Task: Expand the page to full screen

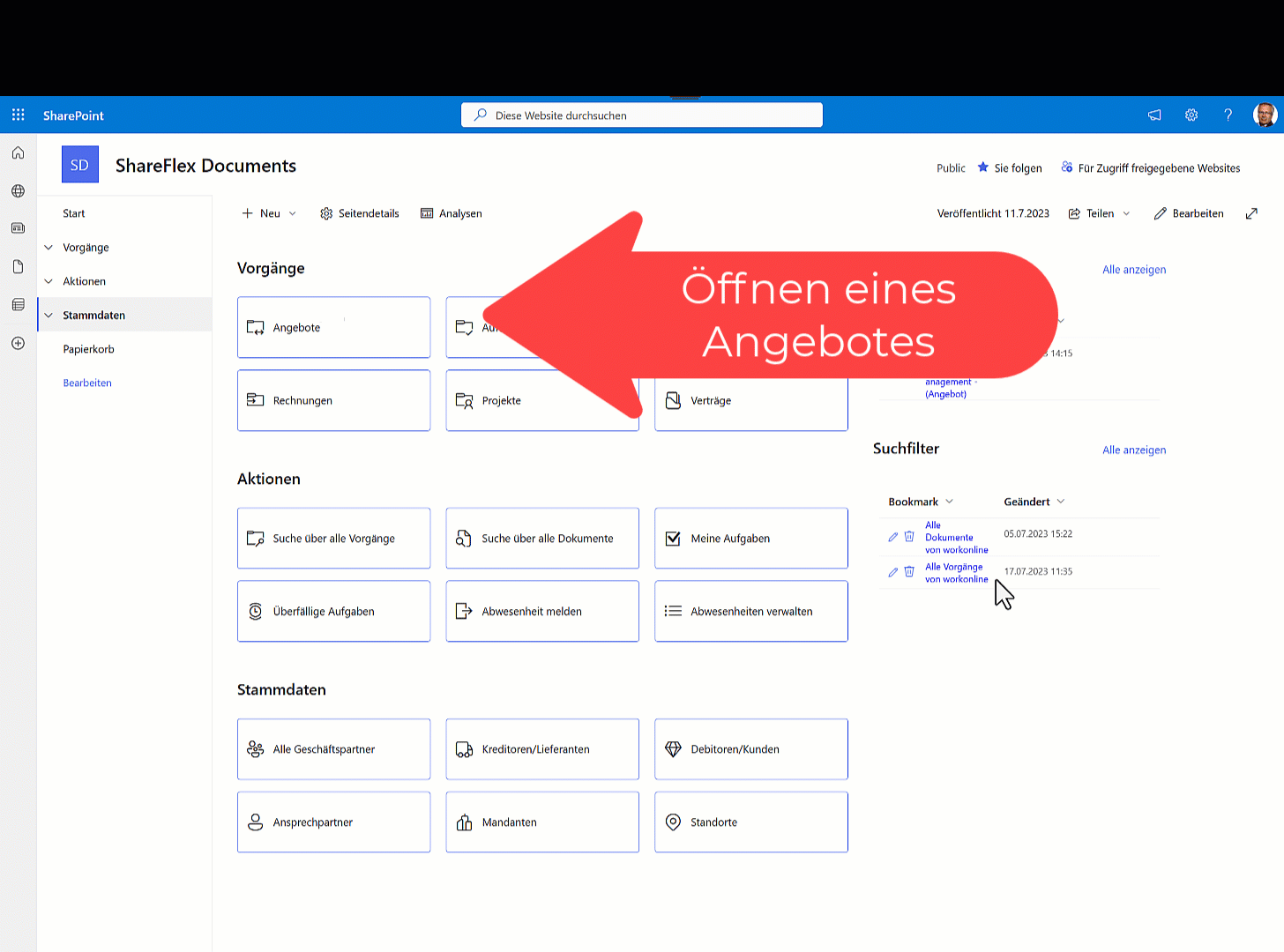Action: click(1251, 213)
